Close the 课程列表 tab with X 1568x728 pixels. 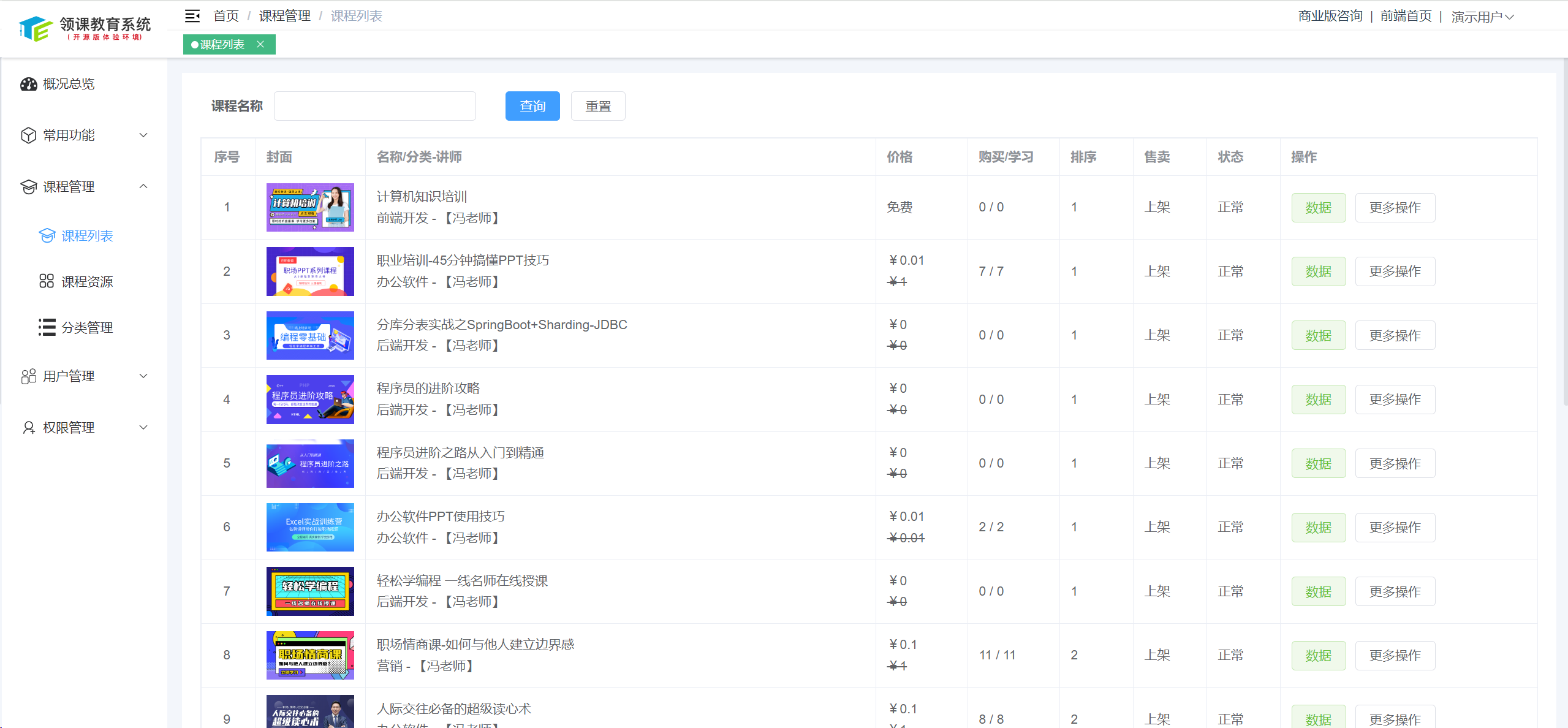point(260,44)
